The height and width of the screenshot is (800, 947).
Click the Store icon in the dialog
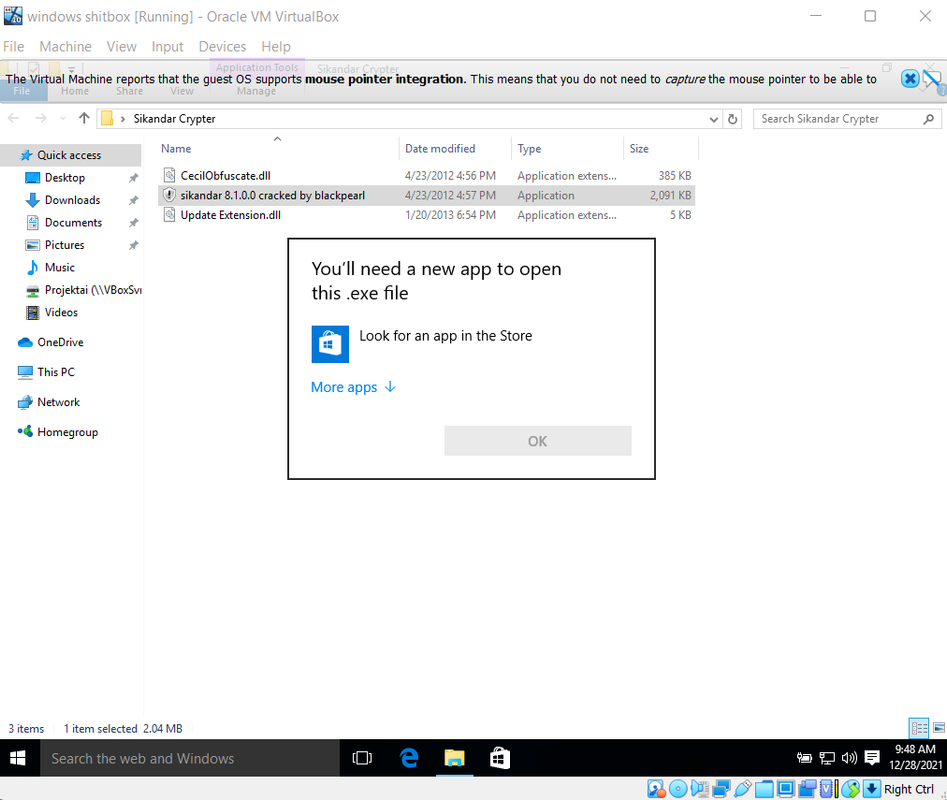click(x=330, y=344)
